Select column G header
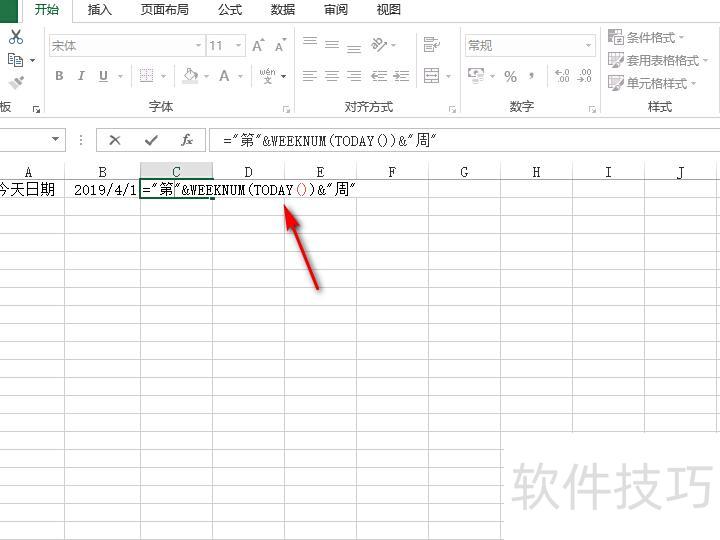The height and width of the screenshot is (540, 720). pos(464,172)
